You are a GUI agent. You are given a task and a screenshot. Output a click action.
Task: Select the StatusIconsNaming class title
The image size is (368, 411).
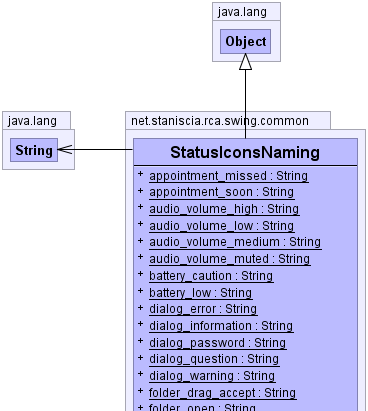(x=245, y=152)
